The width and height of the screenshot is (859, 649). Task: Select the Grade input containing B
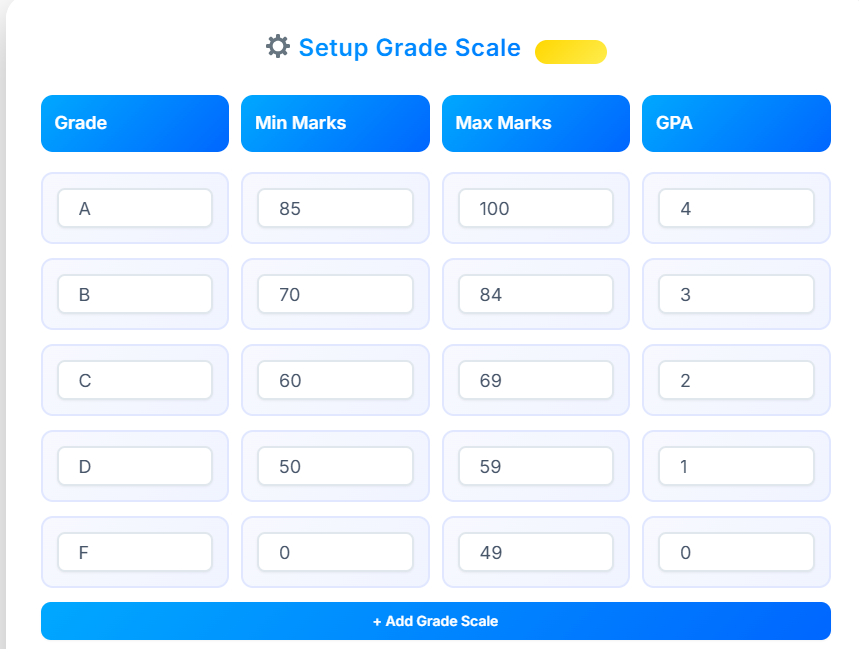click(134, 294)
